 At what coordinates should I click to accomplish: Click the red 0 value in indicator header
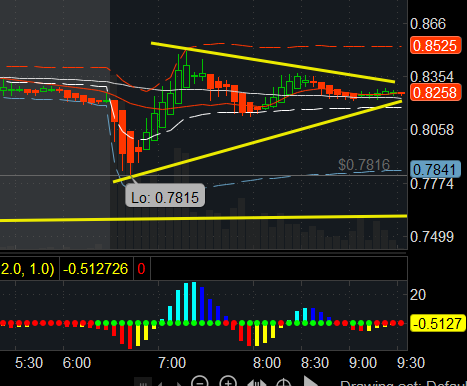[x=141, y=269]
